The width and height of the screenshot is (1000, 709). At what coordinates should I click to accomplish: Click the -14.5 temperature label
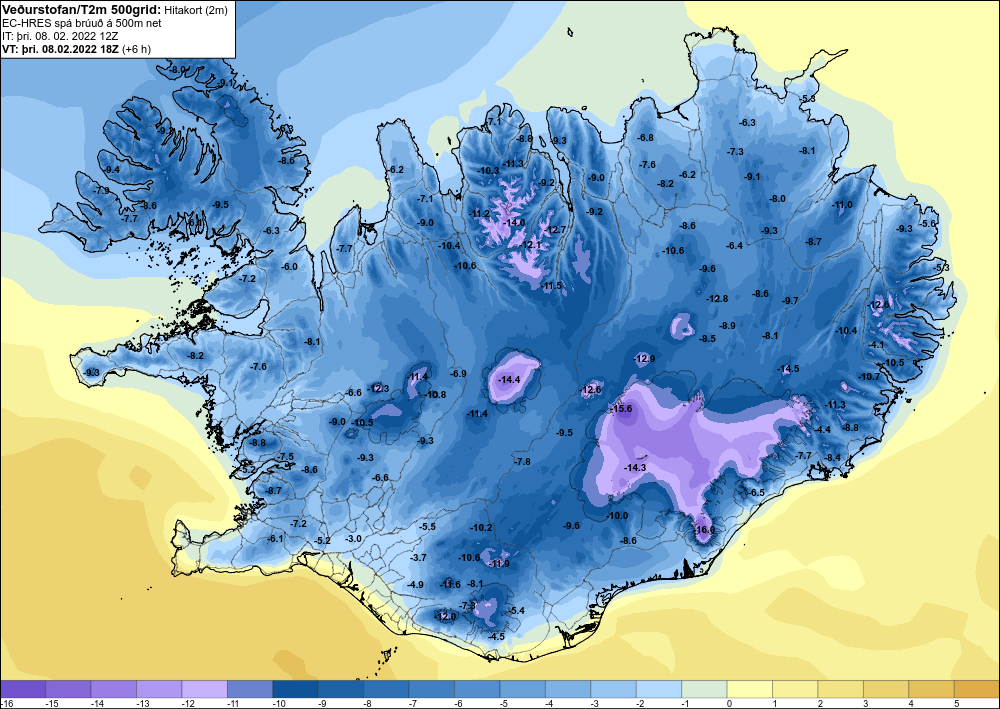tap(788, 369)
